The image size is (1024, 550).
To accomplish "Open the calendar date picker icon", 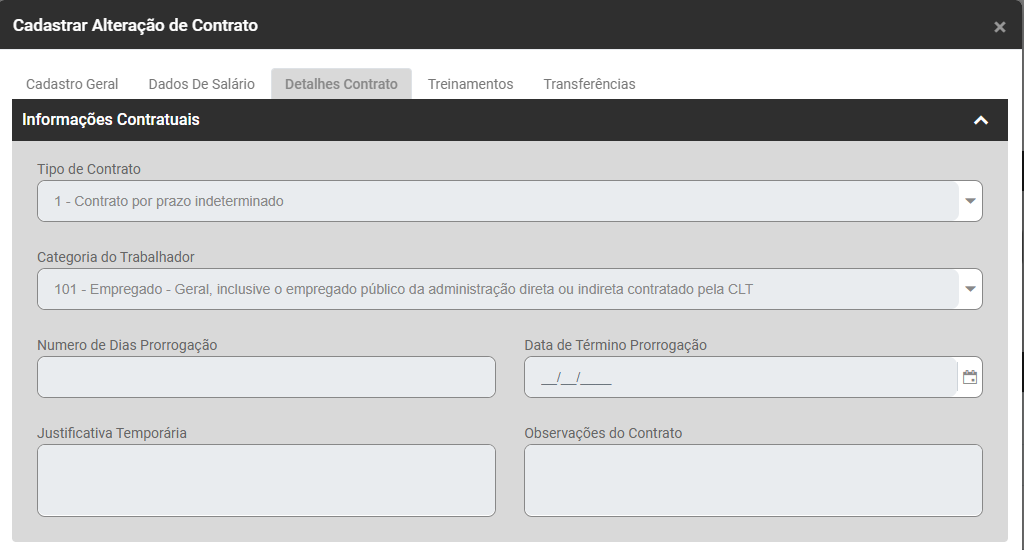I will click(x=969, y=377).
